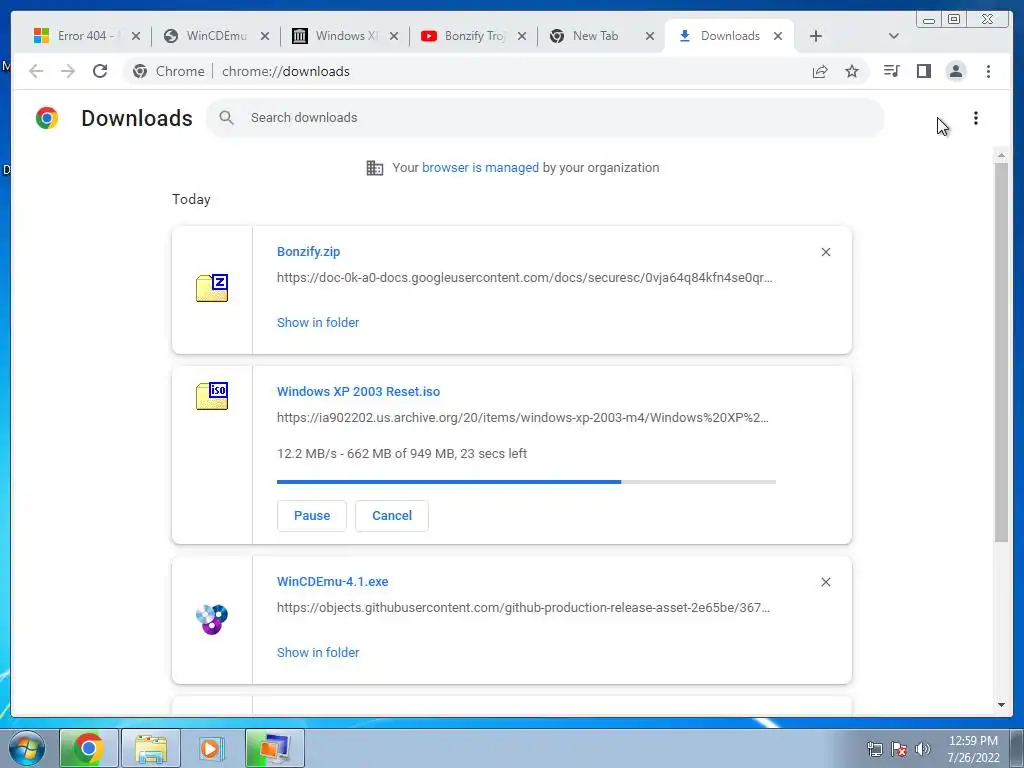Click the page vertical scrollbar thumb
This screenshot has height=768, width=1024.
(x=1001, y=353)
